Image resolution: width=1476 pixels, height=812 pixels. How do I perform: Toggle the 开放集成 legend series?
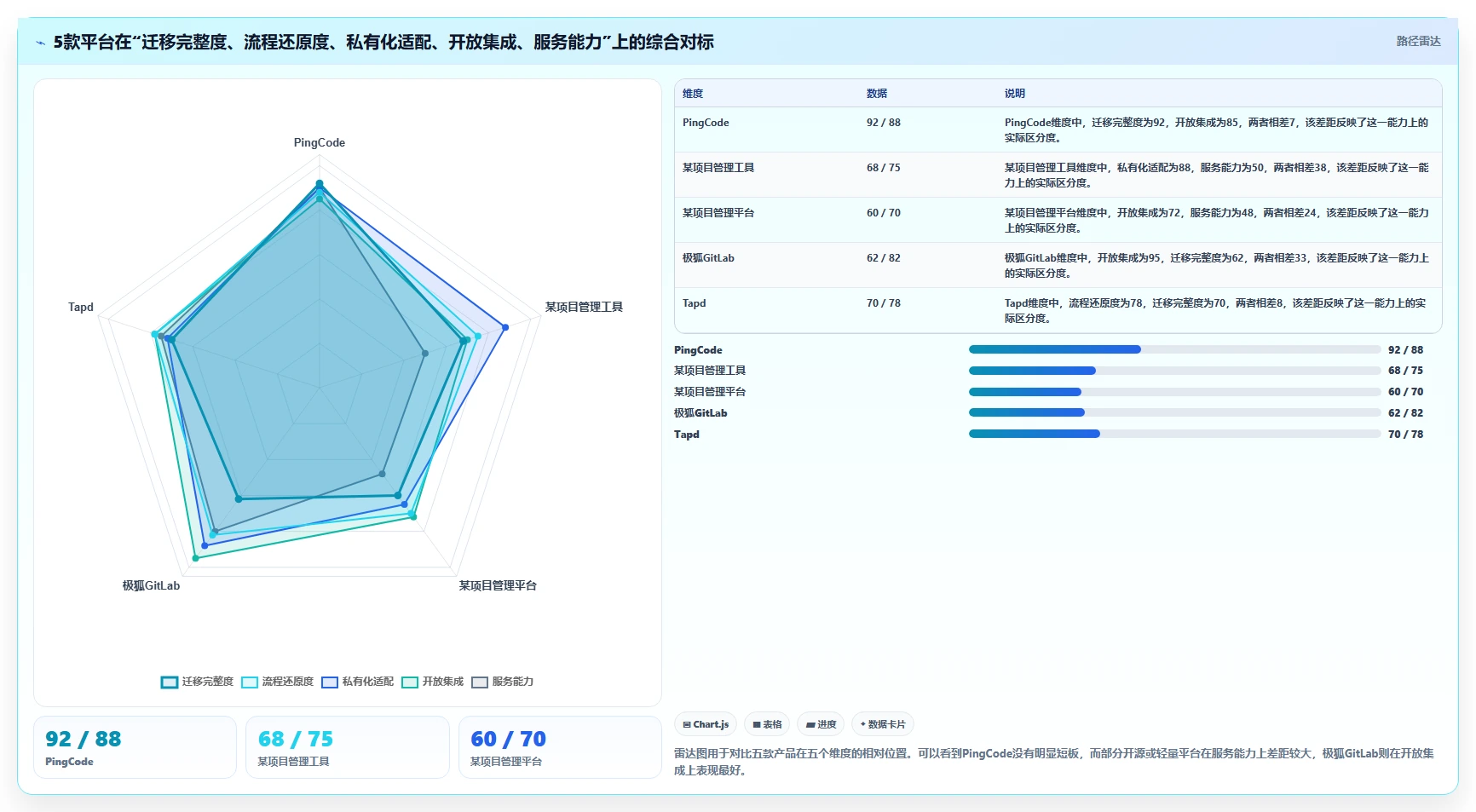pyautogui.click(x=432, y=682)
